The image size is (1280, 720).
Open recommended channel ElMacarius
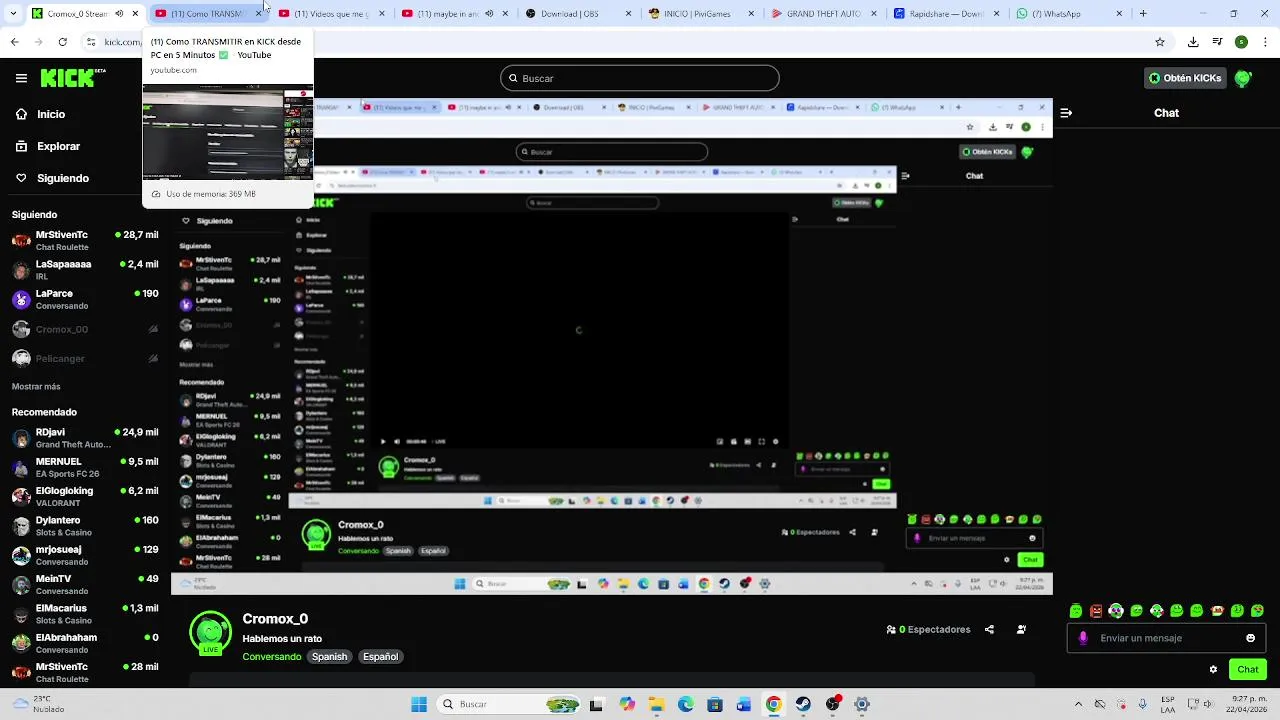85,614
